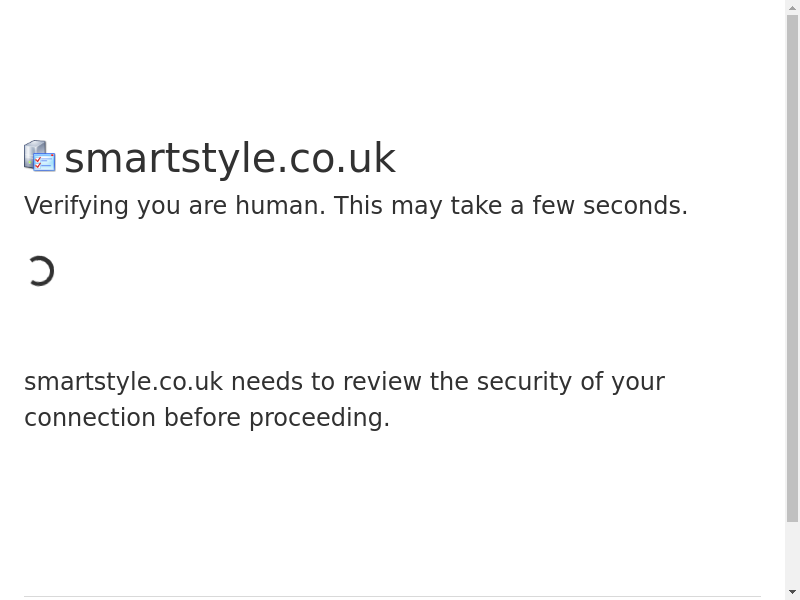Click the vertical scrollbar thumb
Image resolution: width=800 pixels, height=600 pixels.
[x=792, y=268]
